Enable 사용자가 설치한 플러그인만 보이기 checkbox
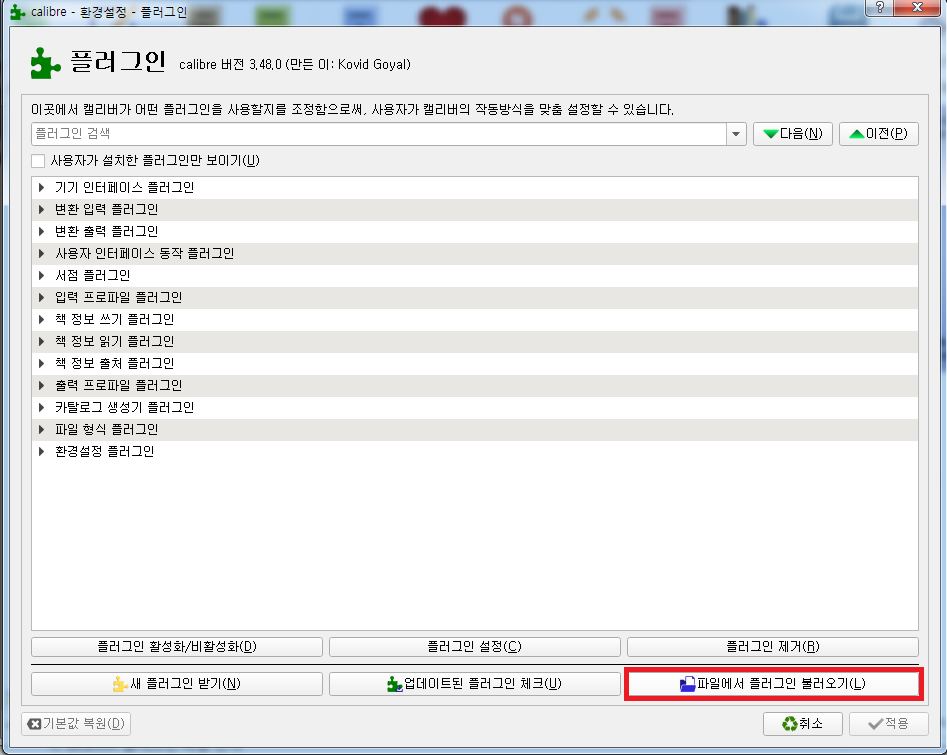Screen dimensions: 947x755 tap(38, 161)
